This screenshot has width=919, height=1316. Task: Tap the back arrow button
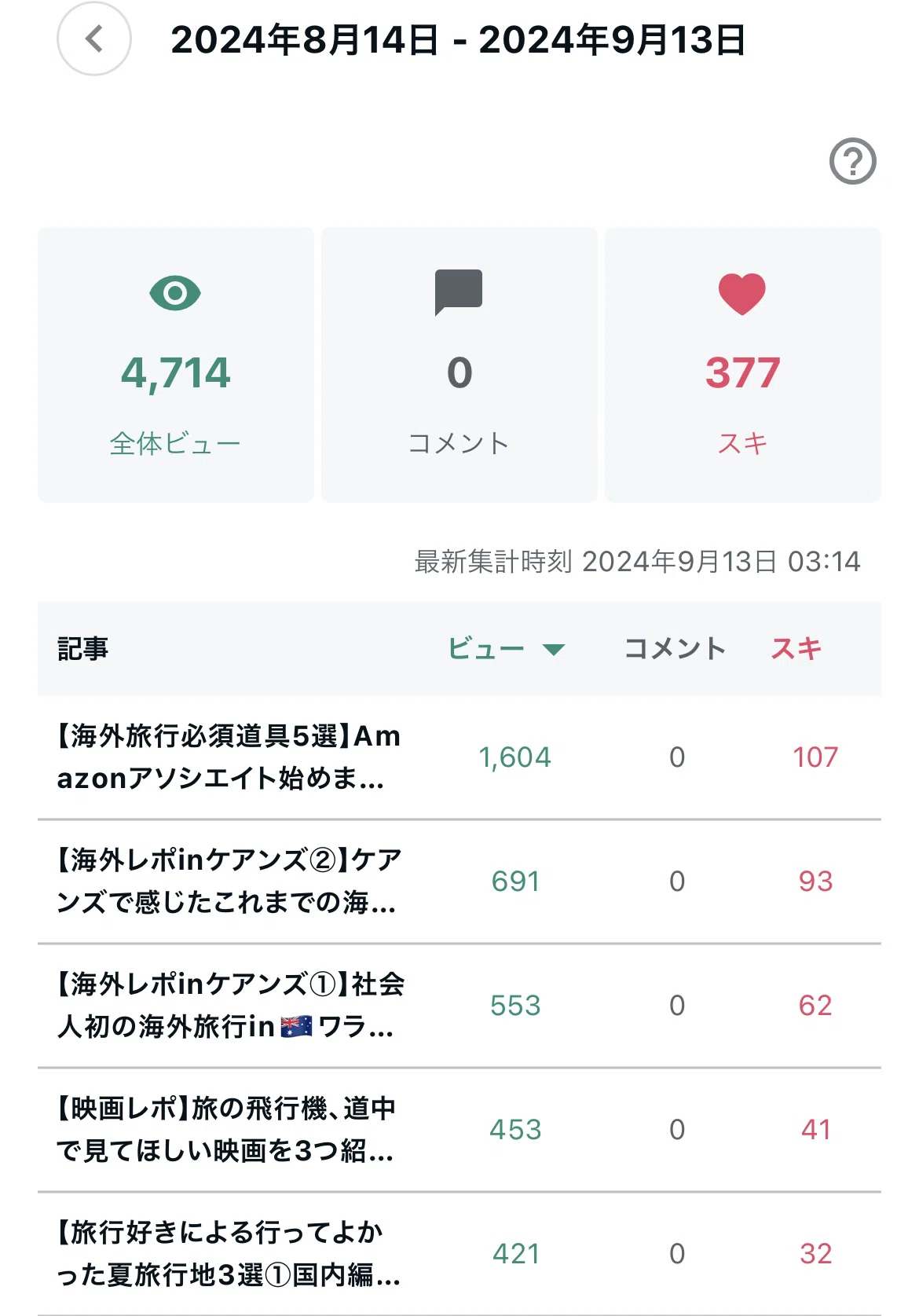pyautogui.click(x=93, y=38)
